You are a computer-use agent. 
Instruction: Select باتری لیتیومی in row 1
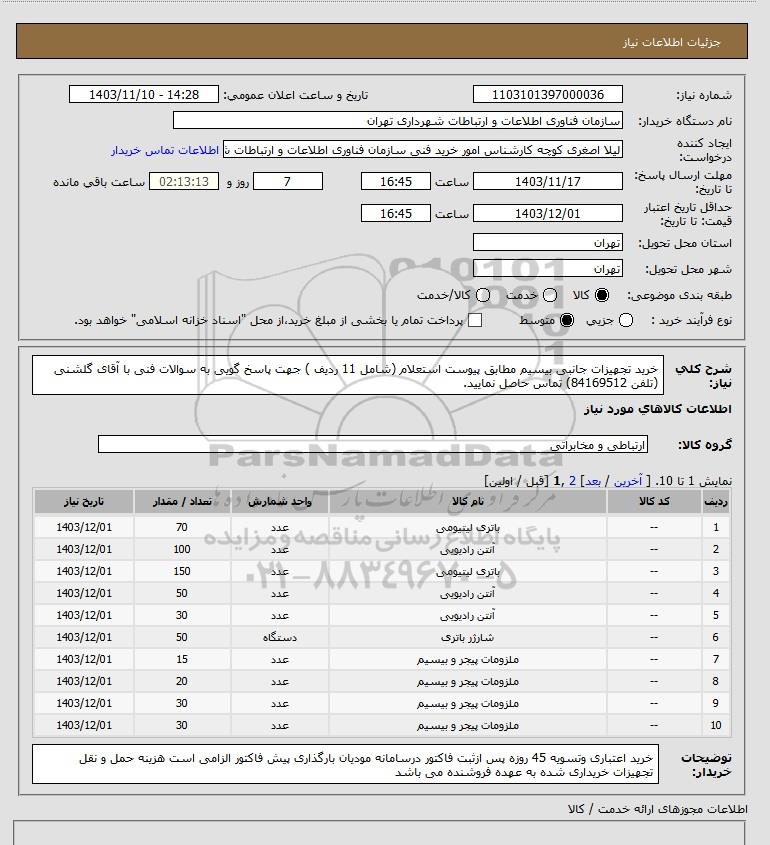click(x=468, y=528)
